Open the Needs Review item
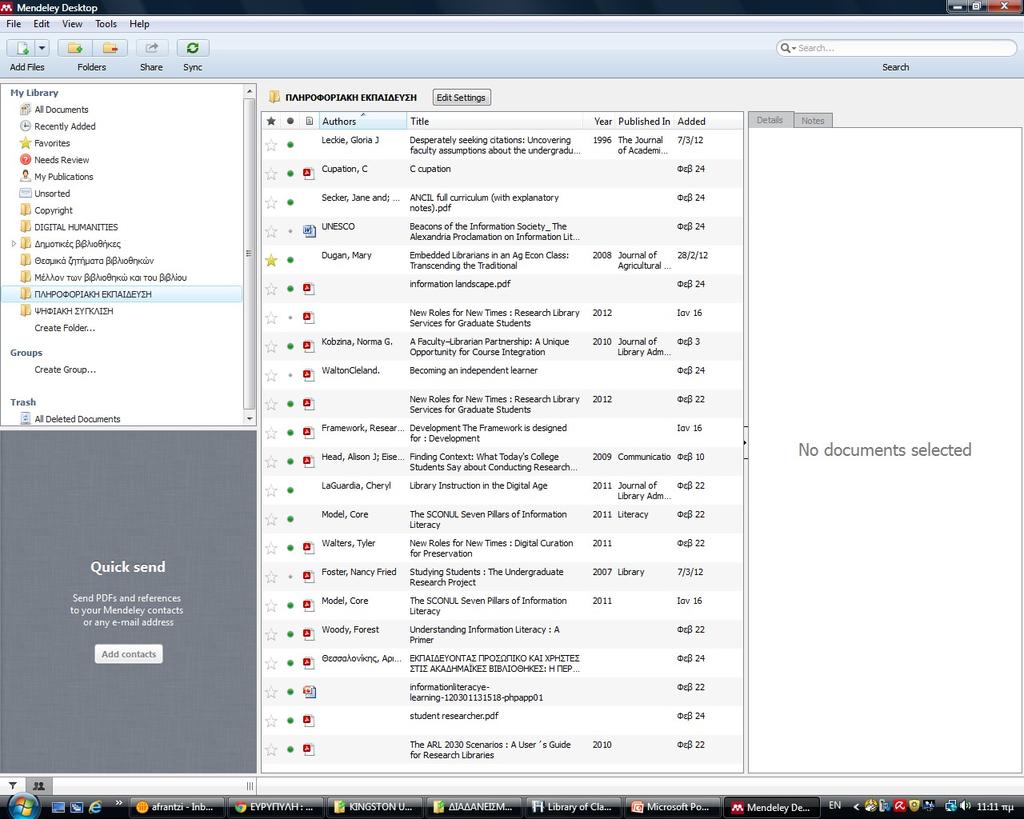The width and height of the screenshot is (1024, 819). 61,160
